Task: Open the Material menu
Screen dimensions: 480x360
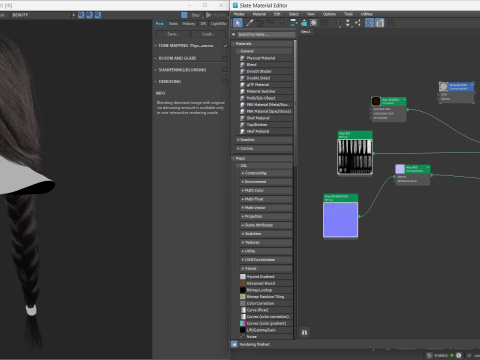Action: point(259,14)
